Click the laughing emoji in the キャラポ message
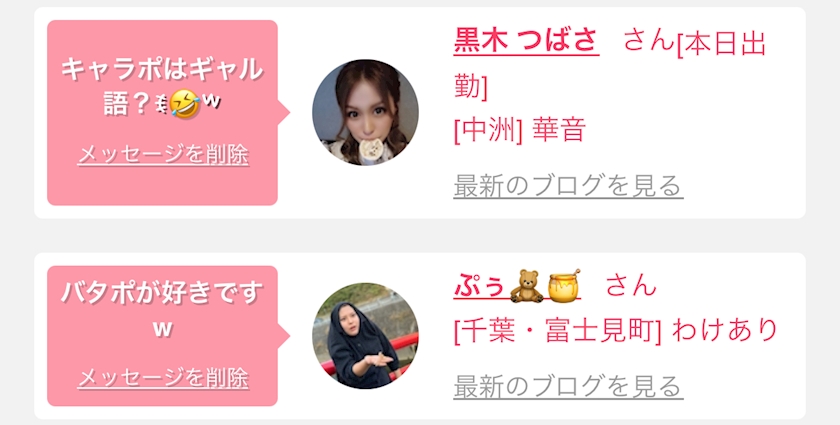 (185, 103)
